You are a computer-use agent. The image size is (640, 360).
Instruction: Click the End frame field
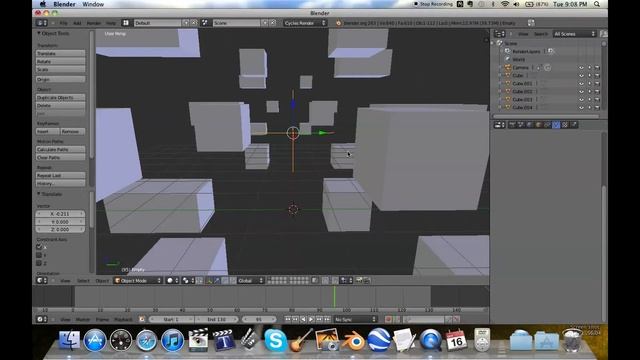tap(216, 319)
